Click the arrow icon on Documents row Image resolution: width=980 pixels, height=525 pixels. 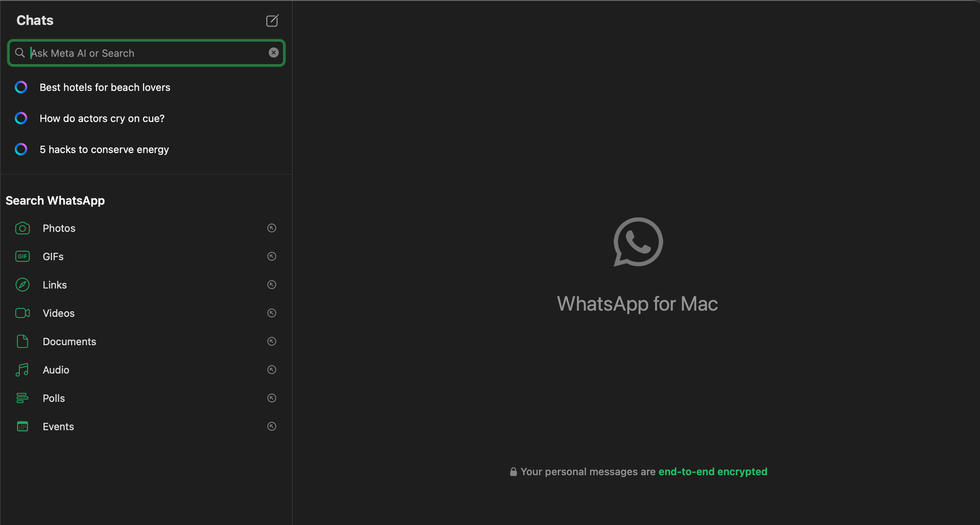click(271, 341)
